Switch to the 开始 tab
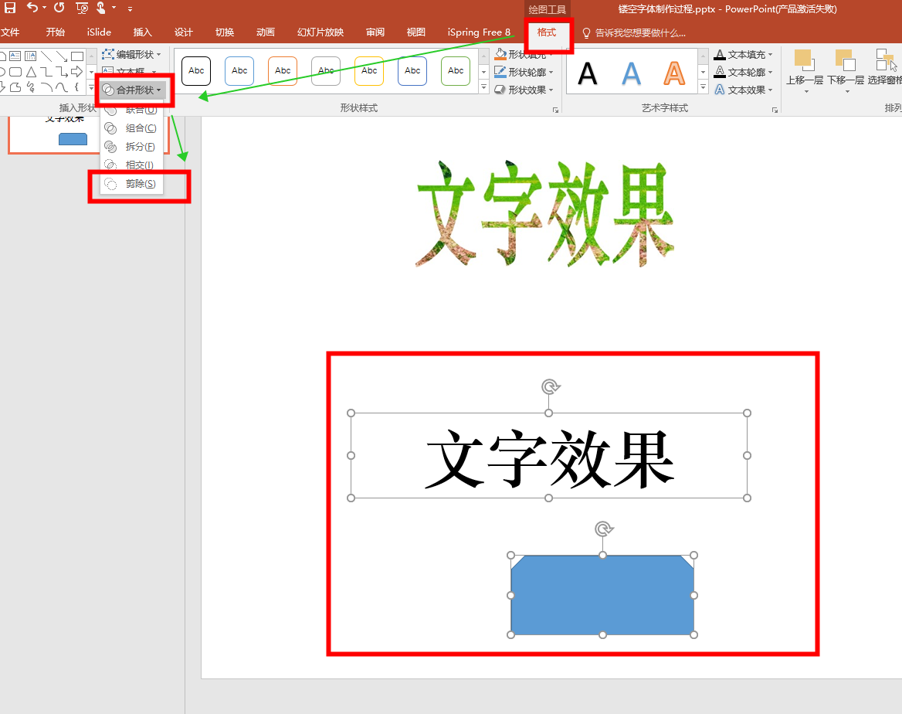 (55, 32)
